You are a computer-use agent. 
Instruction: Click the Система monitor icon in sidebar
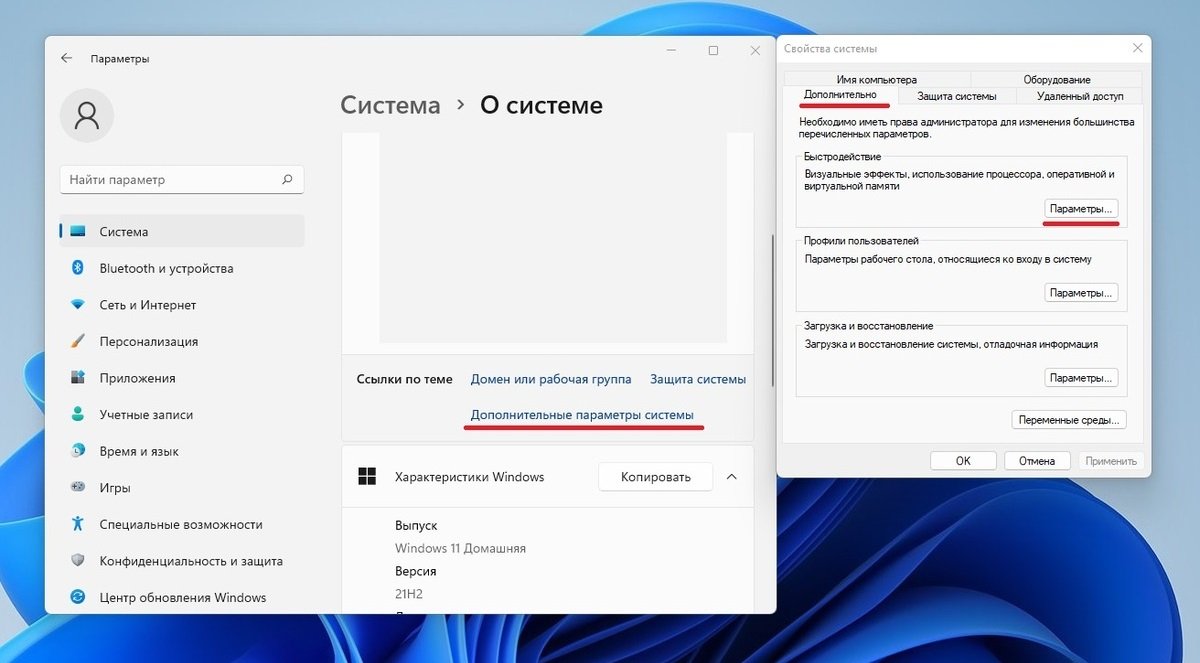point(78,232)
